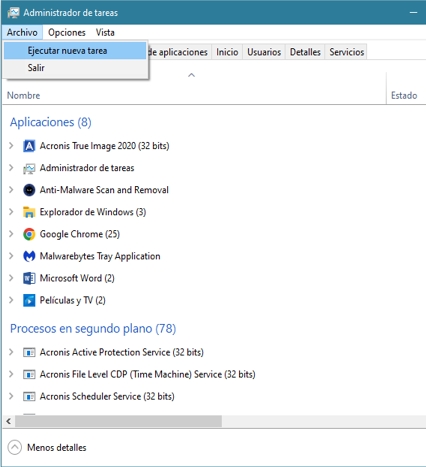Open the Vista menu
The image size is (426, 467).
(105, 32)
